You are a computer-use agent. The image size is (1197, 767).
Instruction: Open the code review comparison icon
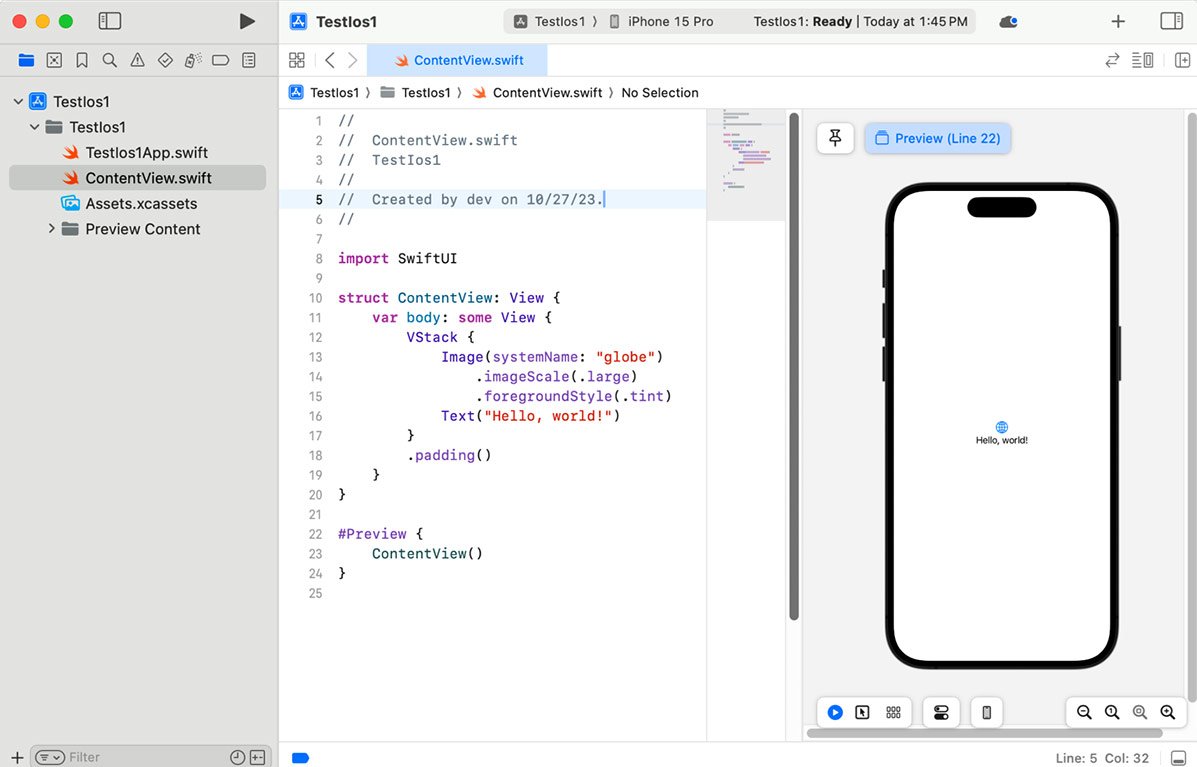(x=1112, y=60)
